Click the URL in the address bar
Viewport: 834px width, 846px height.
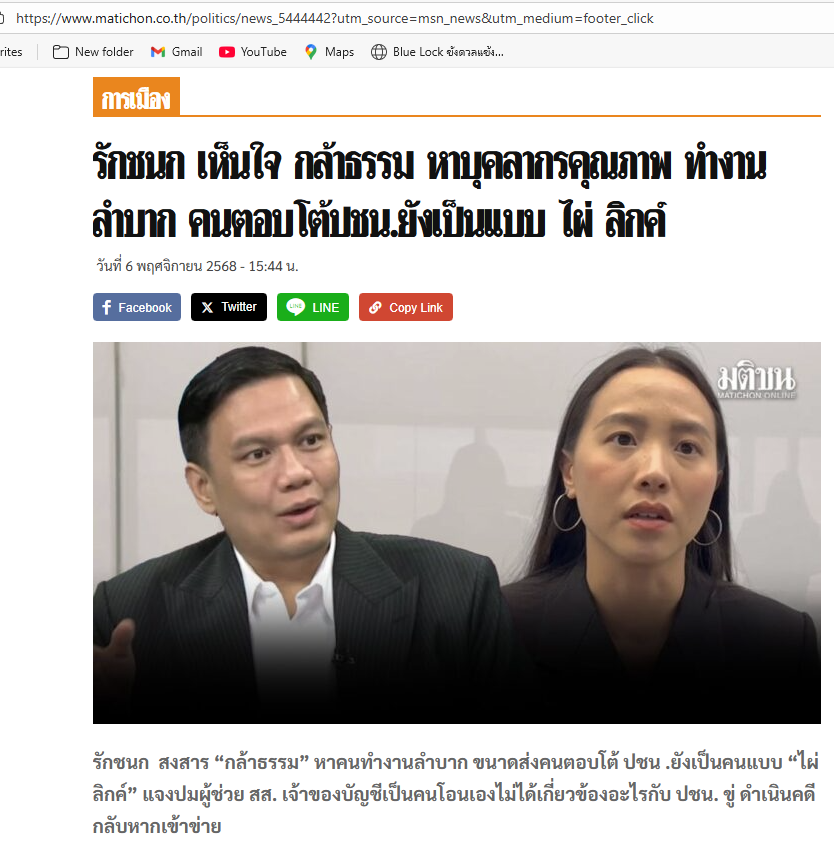tap(334, 18)
